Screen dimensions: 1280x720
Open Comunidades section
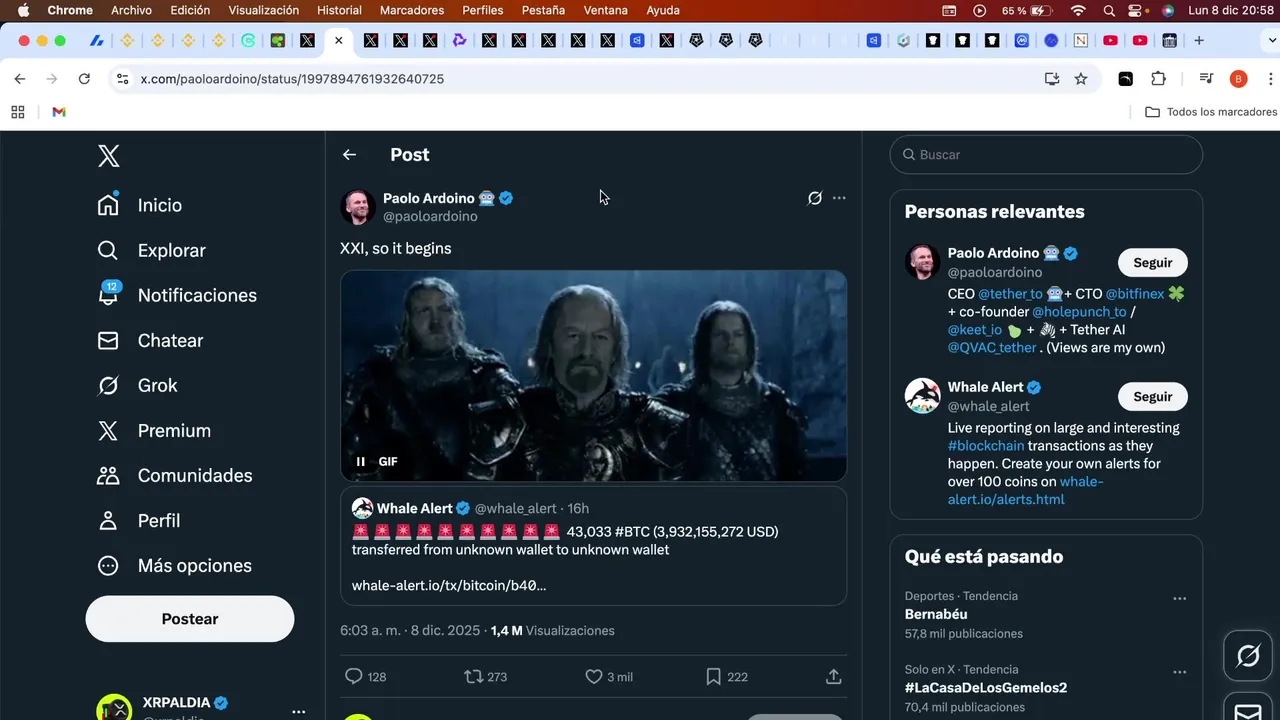175,475
